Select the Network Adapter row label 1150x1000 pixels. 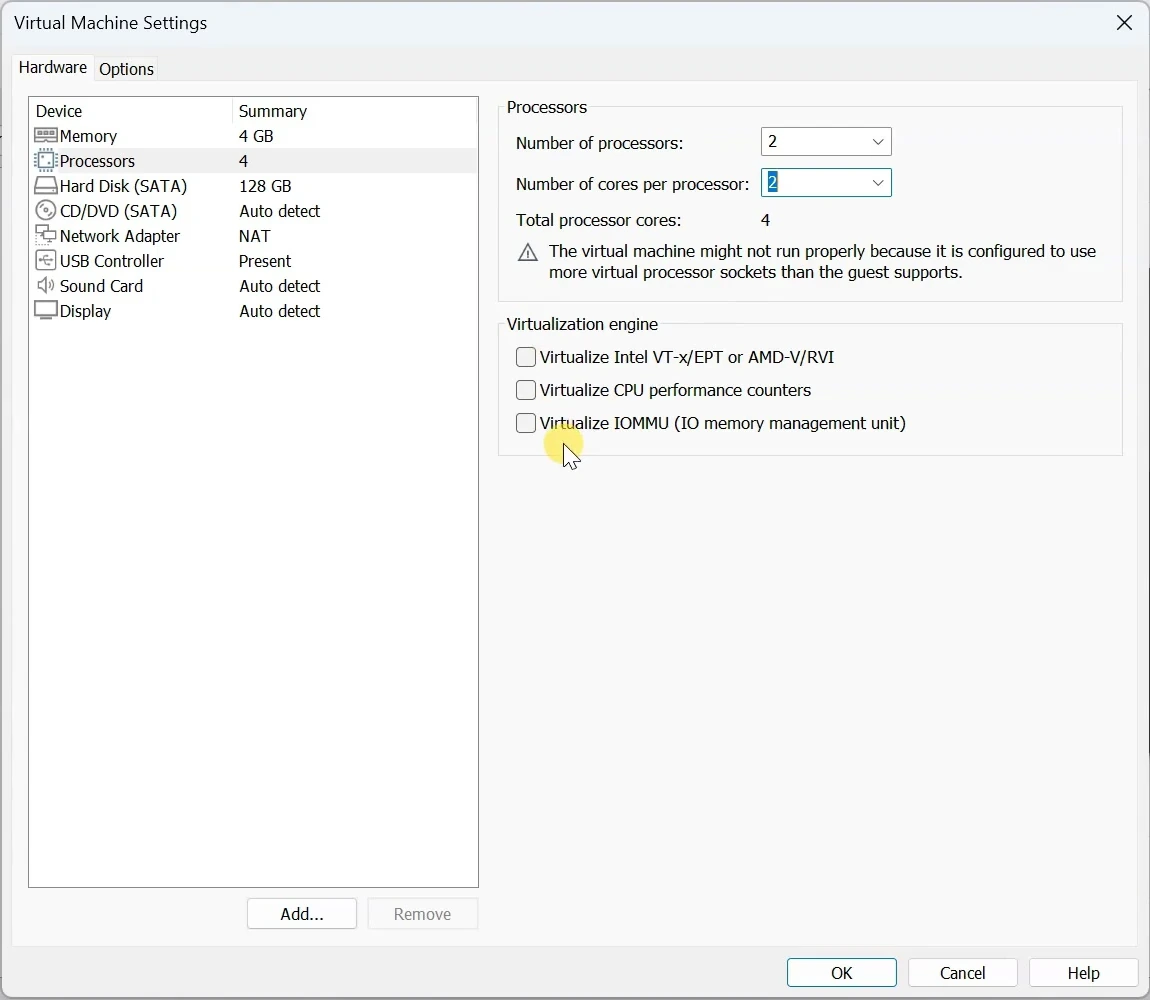point(120,236)
